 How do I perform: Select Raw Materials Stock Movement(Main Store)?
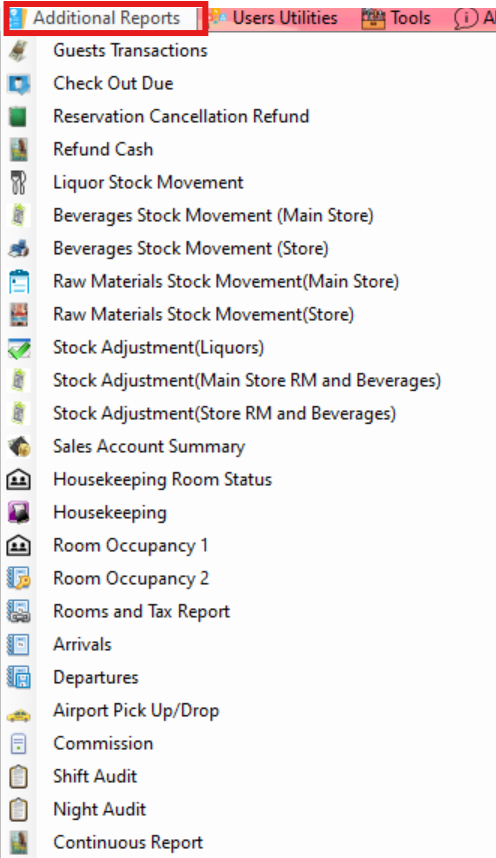pos(226,282)
